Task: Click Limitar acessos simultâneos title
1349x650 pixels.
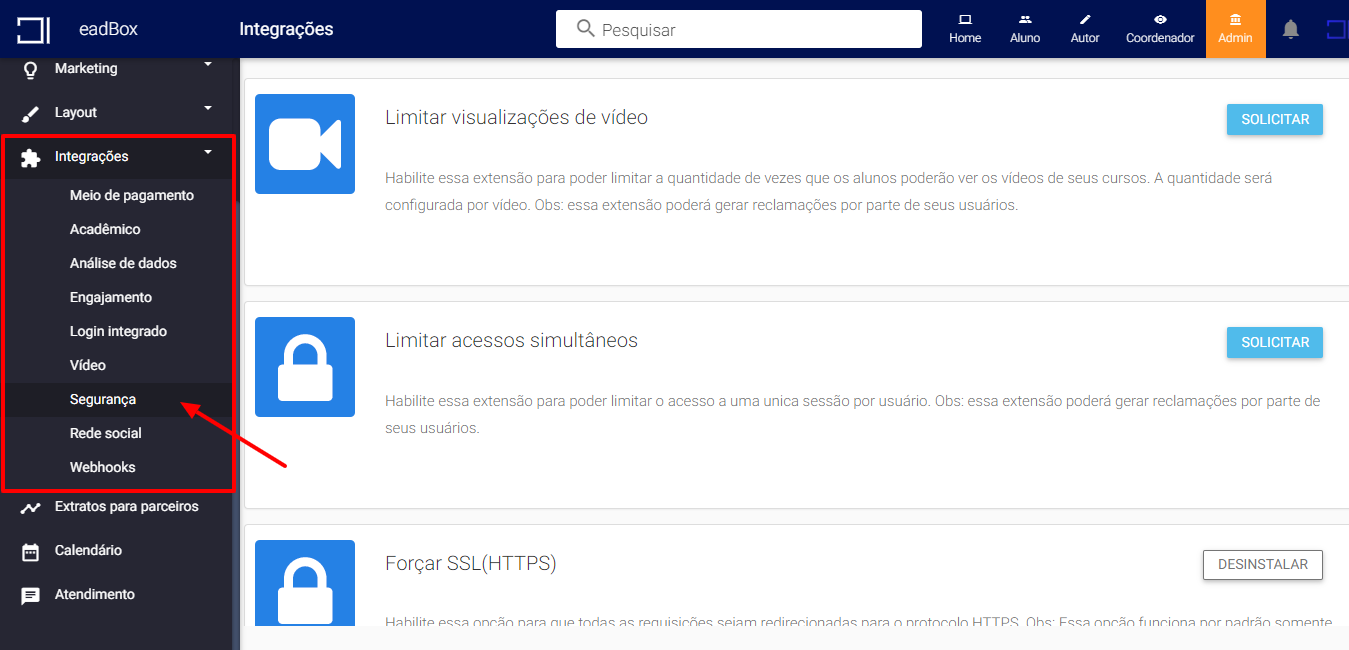Action: [511, 340]
